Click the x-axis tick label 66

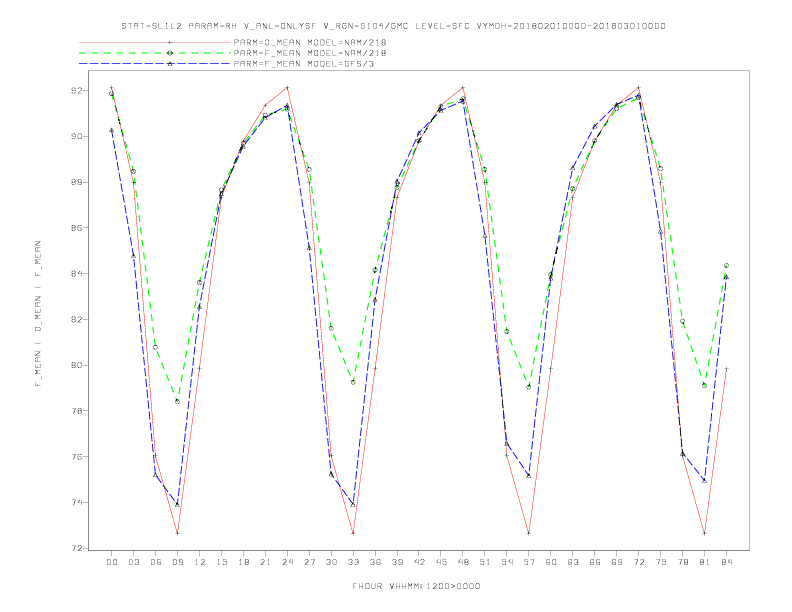click(595, 562)
